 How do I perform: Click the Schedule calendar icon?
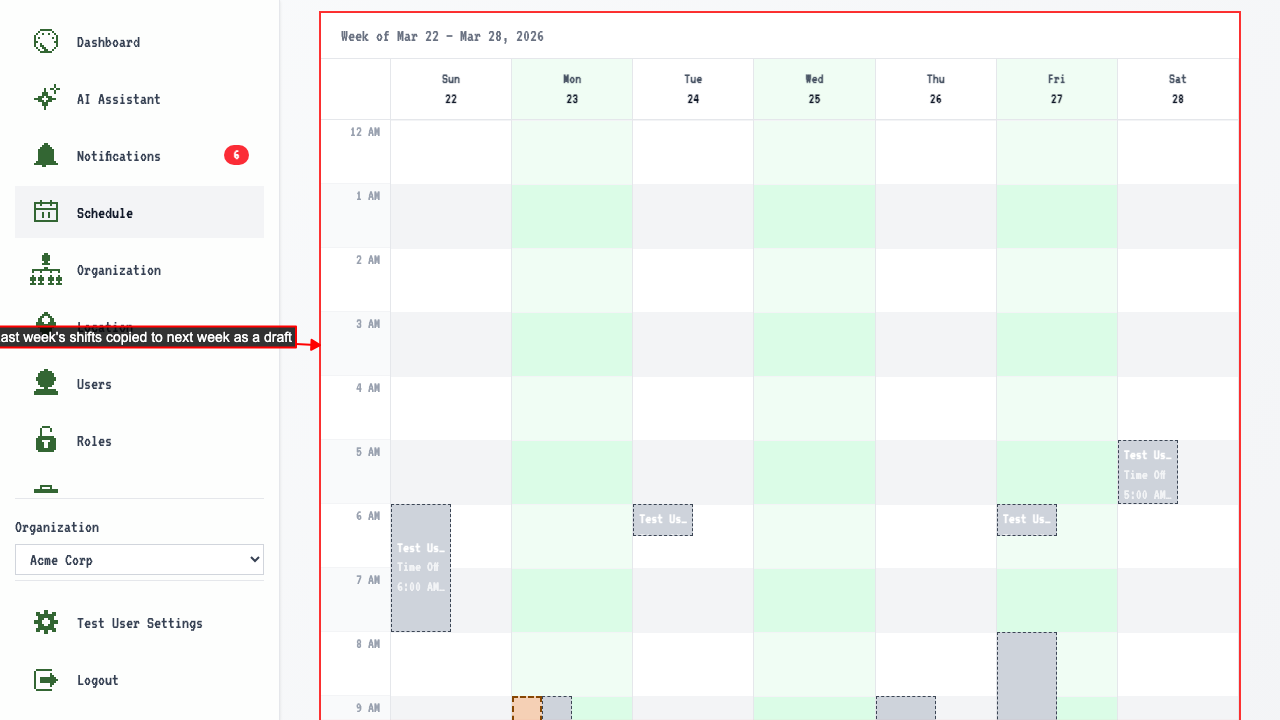coord(46,213)
